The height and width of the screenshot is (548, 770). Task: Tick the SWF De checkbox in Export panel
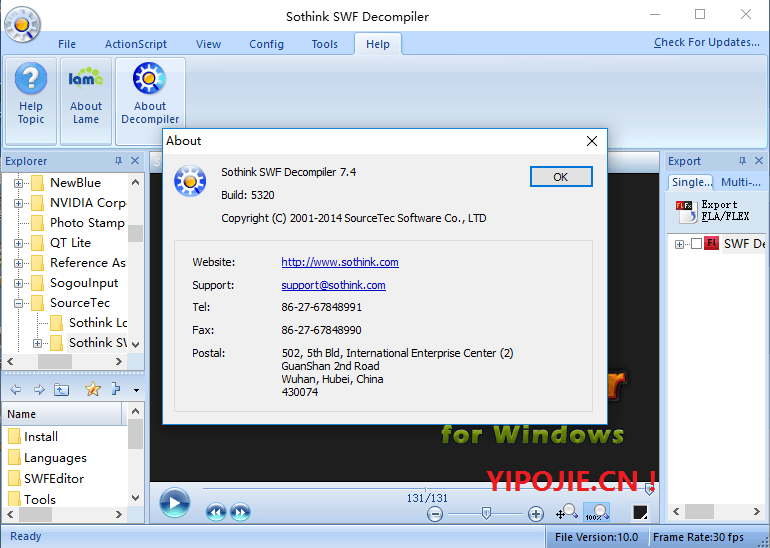pos(696,244)
